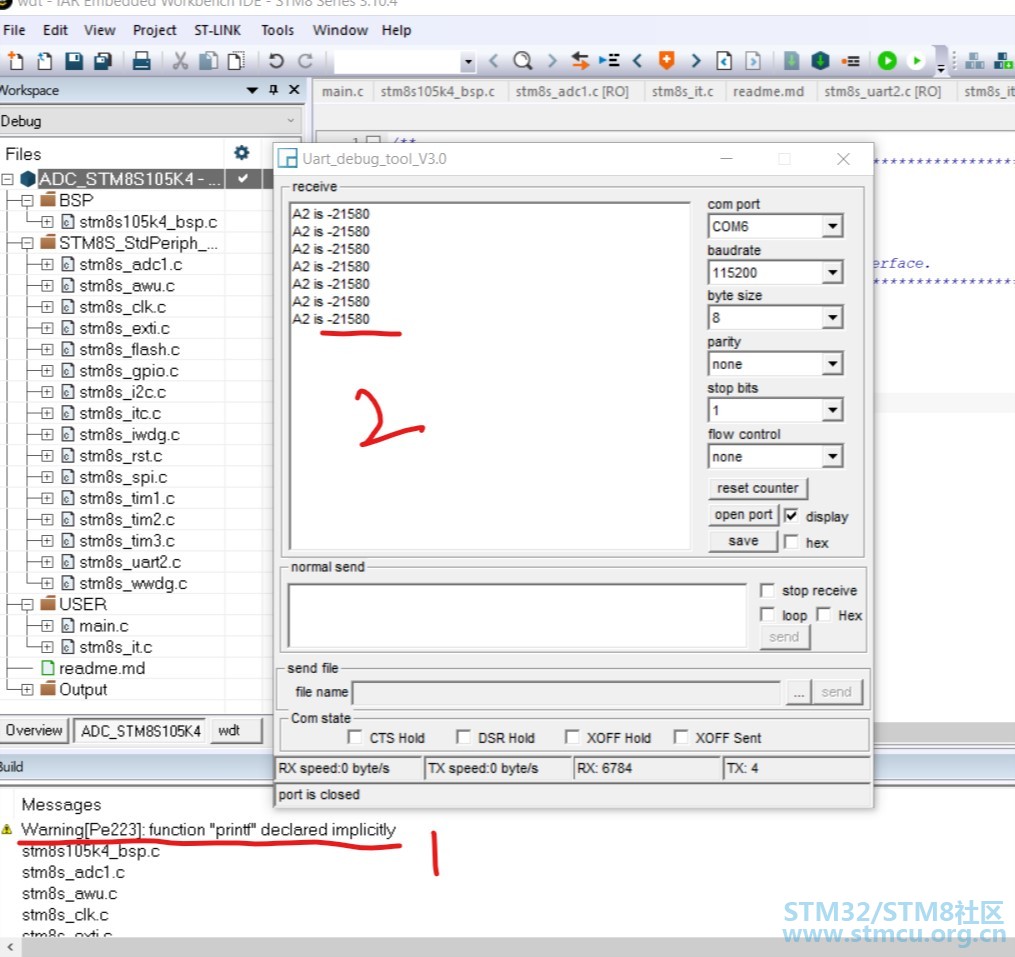Click the Download and Debug green button

(x=887, y=61)
